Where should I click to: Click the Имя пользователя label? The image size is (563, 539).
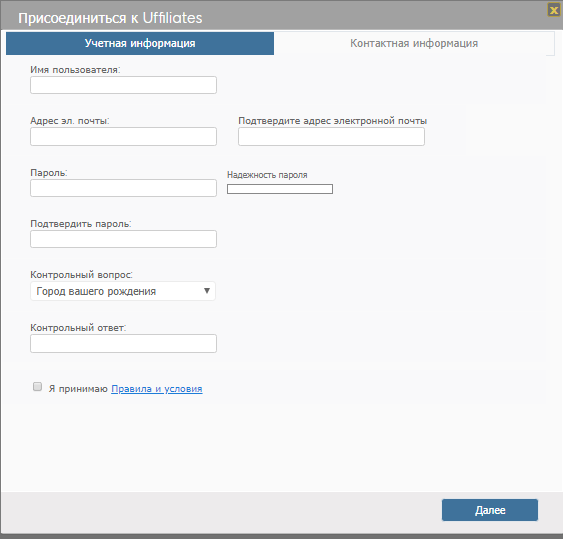coord(75,70)
